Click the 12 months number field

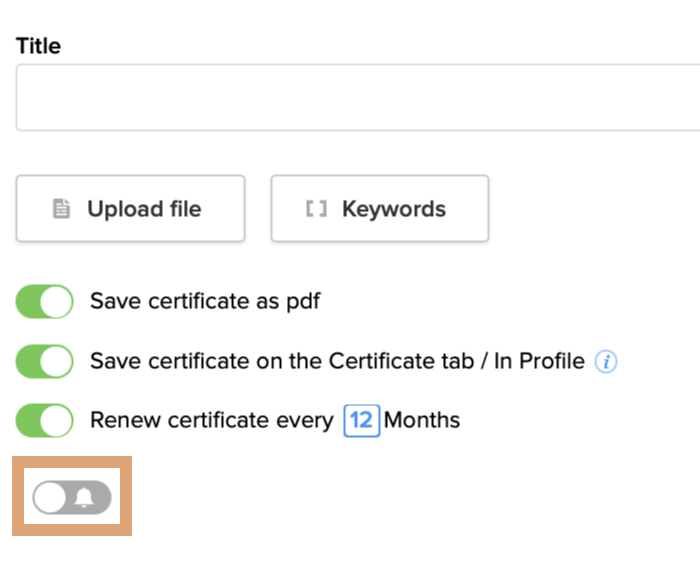[361, 420]
